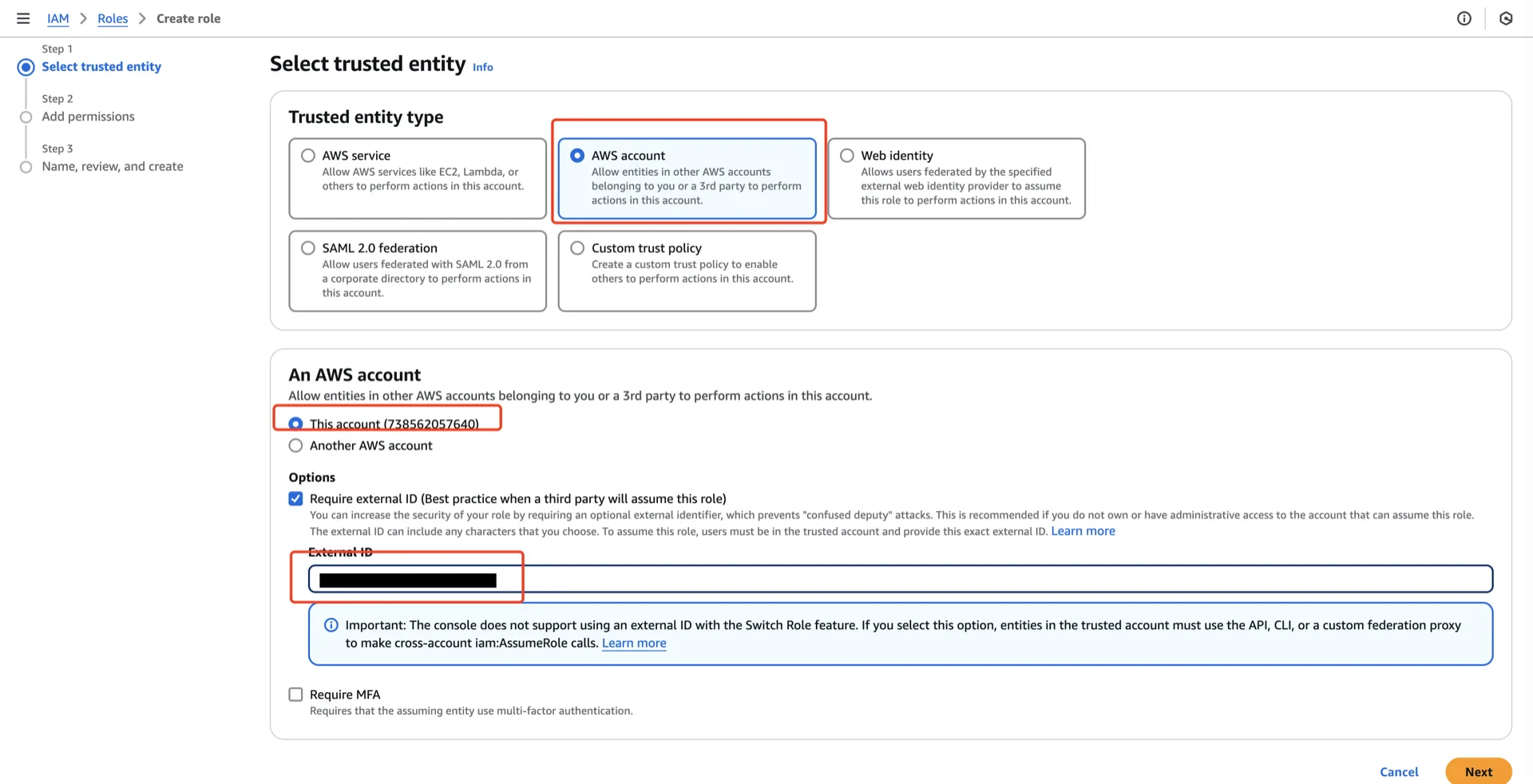
Task: Open Learn more link in Important notice
Action: point(634,643)
